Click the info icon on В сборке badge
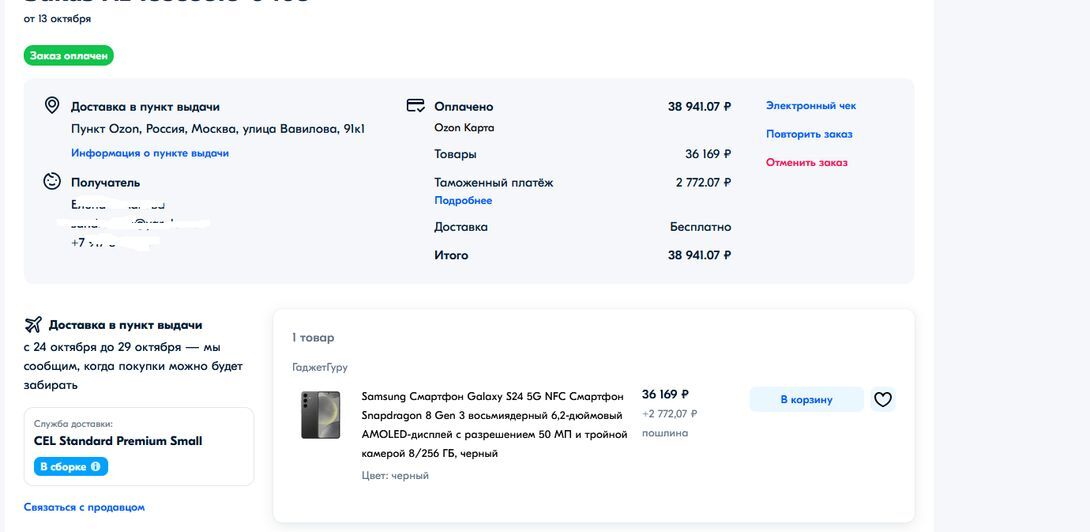Viewport: 1090px width, 532px height. tap(96, 467)
